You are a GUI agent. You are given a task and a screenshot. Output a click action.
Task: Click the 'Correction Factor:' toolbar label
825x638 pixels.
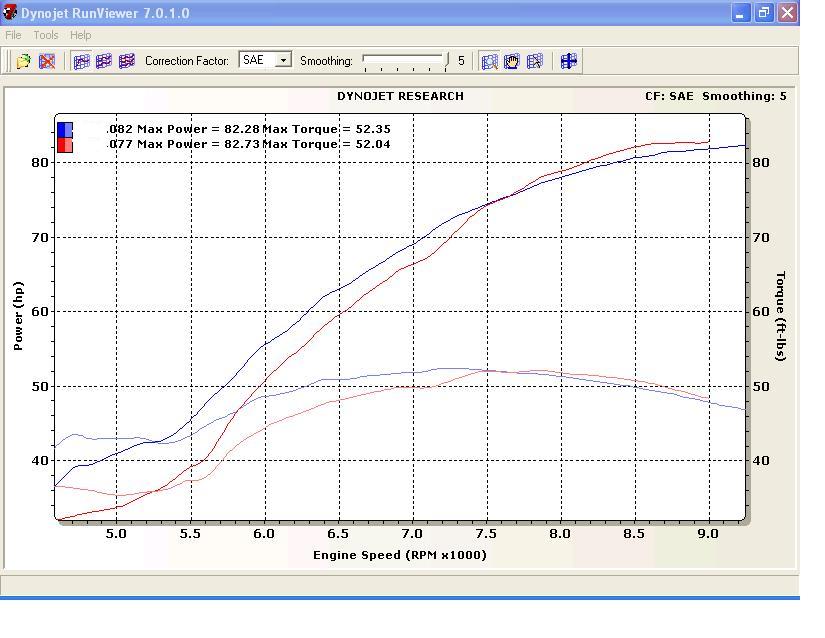[x=187, y=61]
